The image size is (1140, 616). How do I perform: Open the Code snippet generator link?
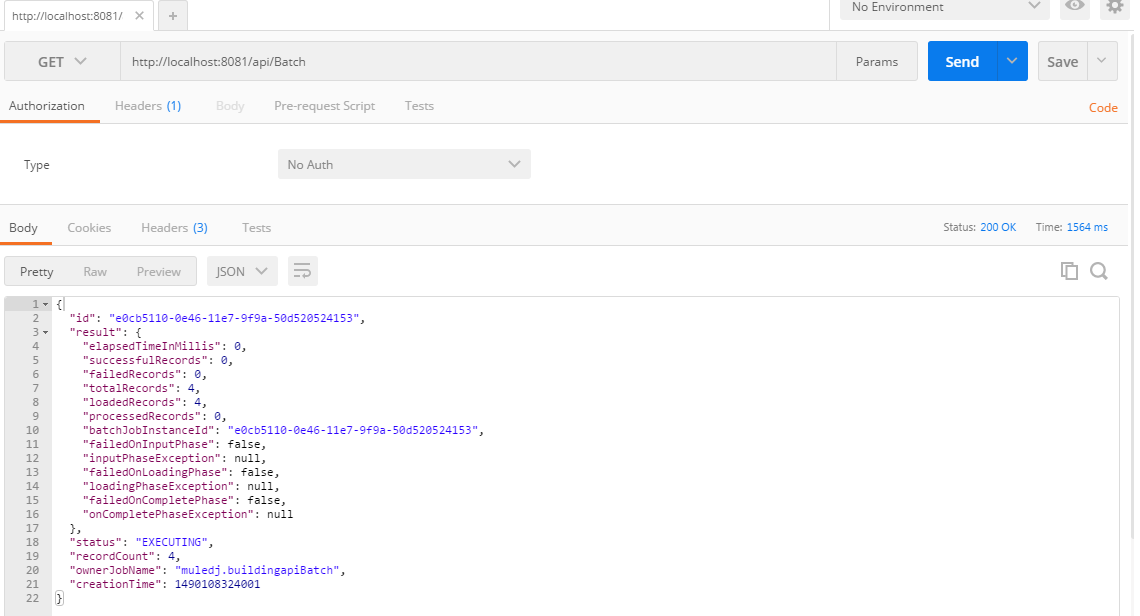click(1103, 107)
